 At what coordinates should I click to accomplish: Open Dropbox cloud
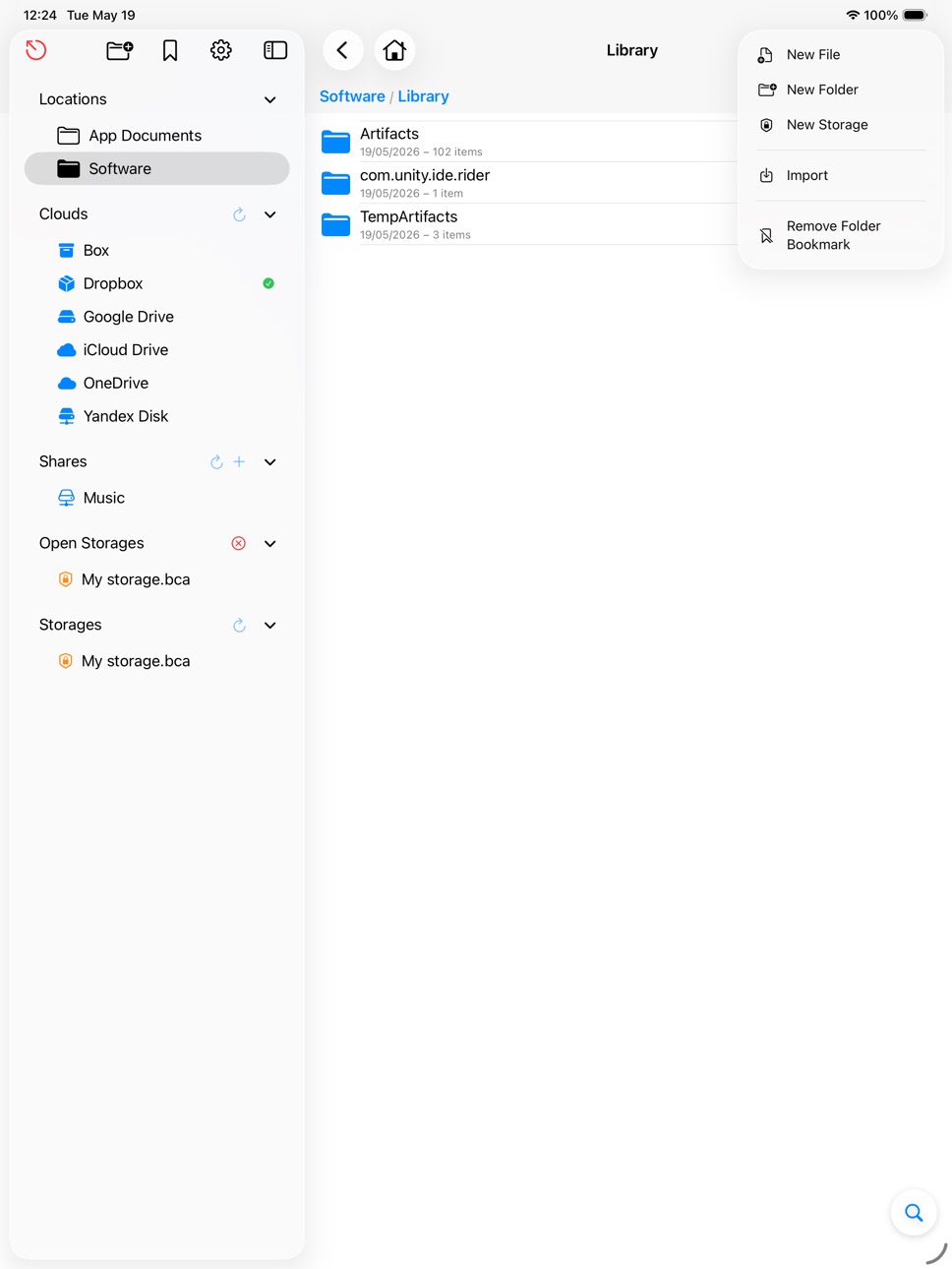[x=156, y=283]
